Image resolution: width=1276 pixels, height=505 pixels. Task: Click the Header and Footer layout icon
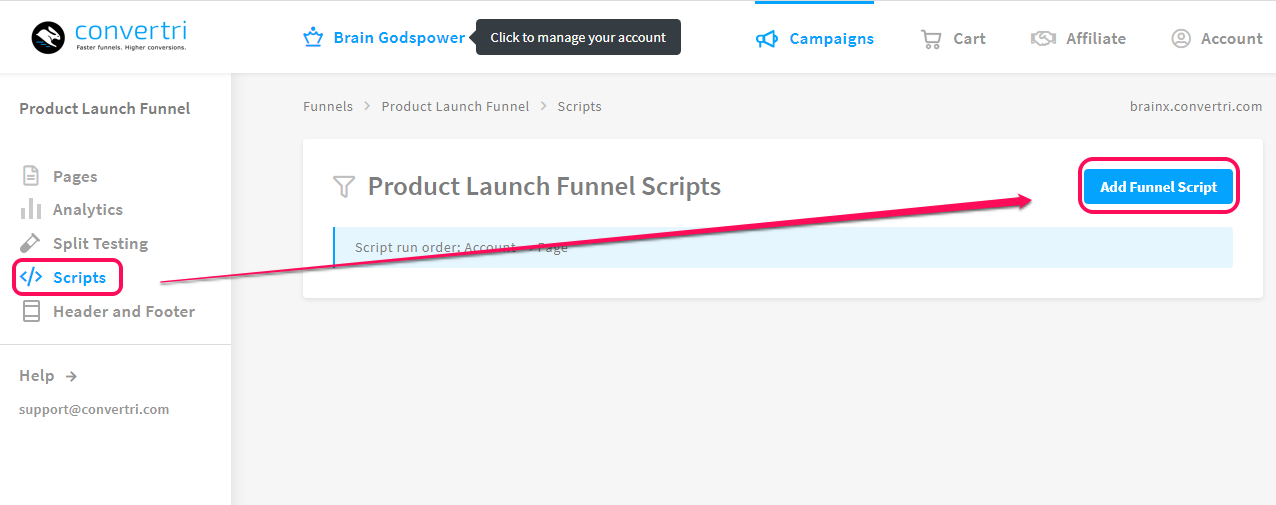point(31,311)
